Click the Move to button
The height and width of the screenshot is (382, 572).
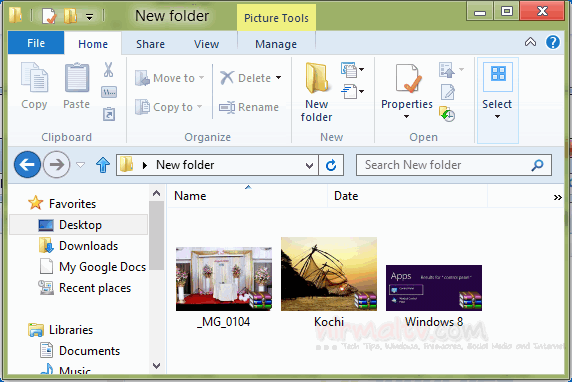click(x=169, y=78)
